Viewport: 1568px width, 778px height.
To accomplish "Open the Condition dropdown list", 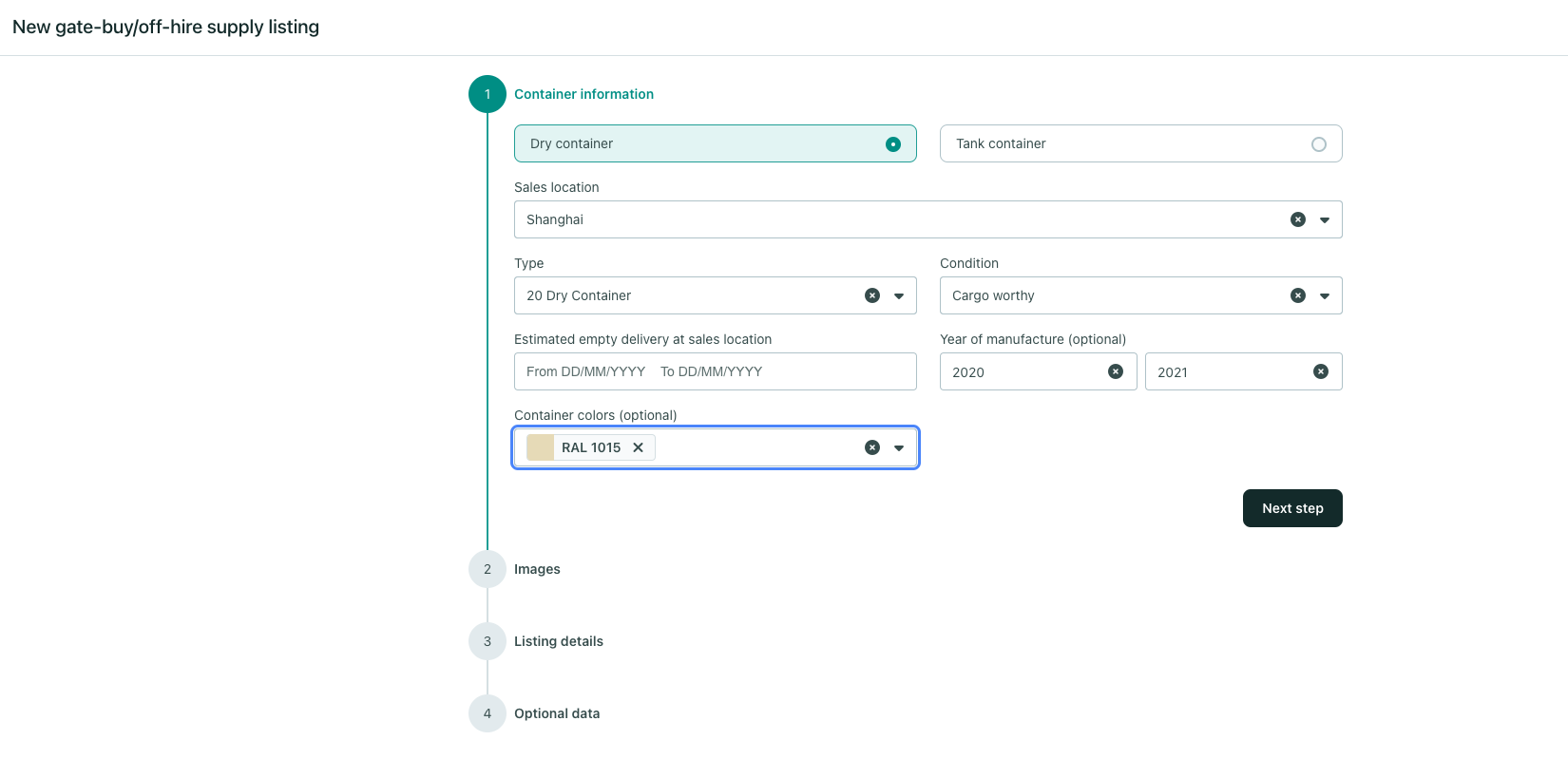I will (x=1324, y=295).
